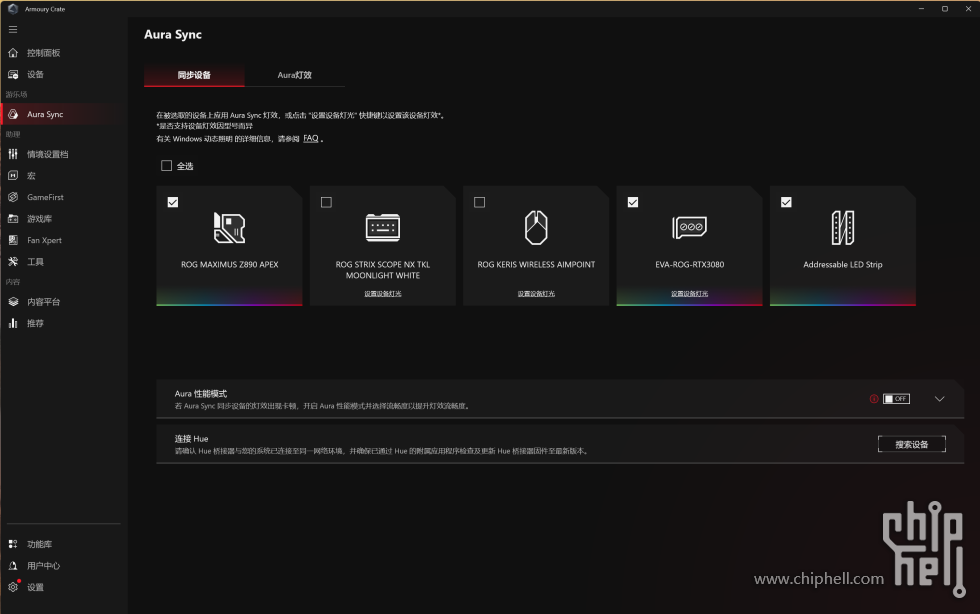Click the control panel home icon
The height and width of the screenshot is (614, 980).
point(13,53)
